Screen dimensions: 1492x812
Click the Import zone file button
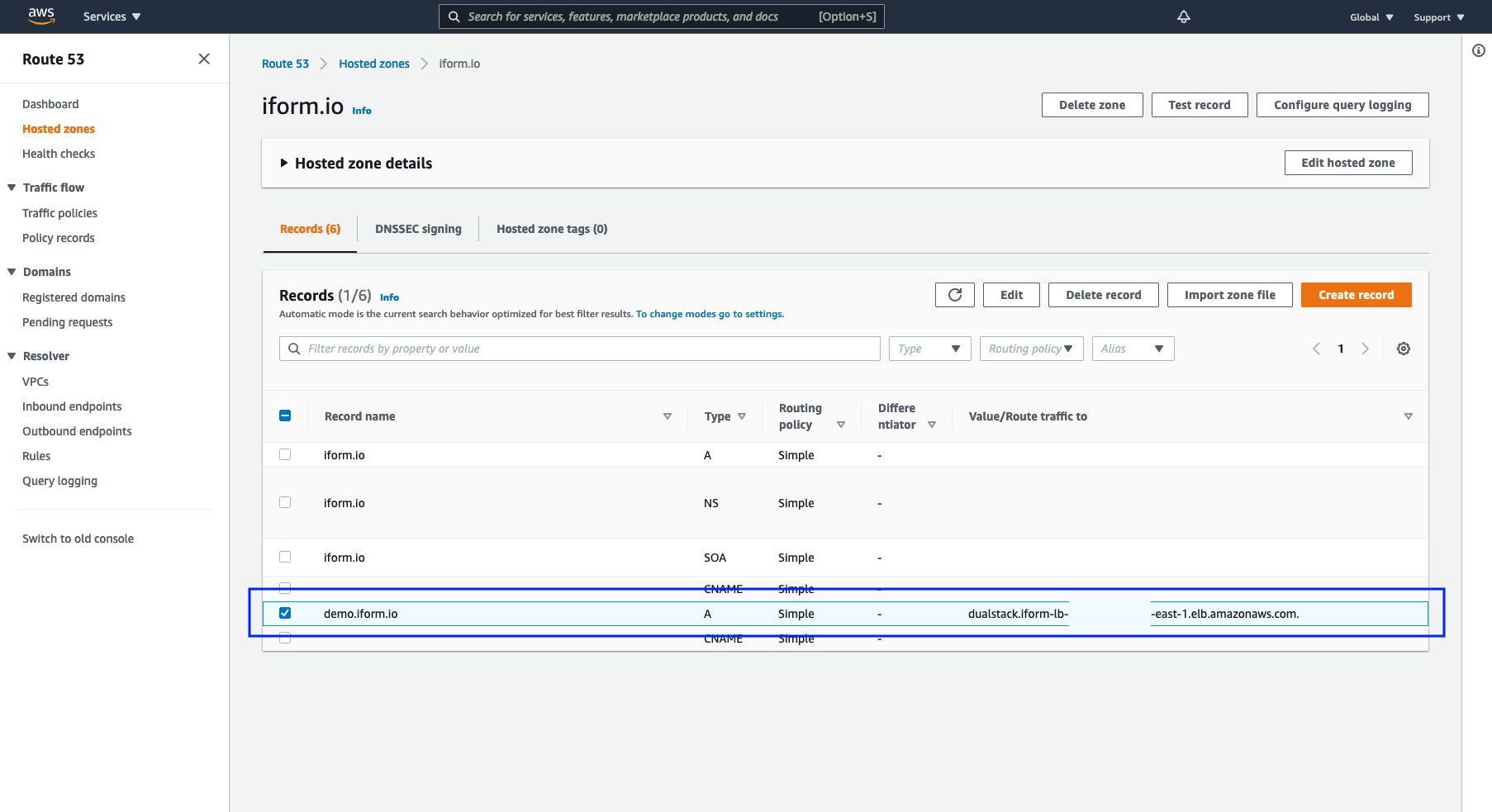[x=1230, y=295]
